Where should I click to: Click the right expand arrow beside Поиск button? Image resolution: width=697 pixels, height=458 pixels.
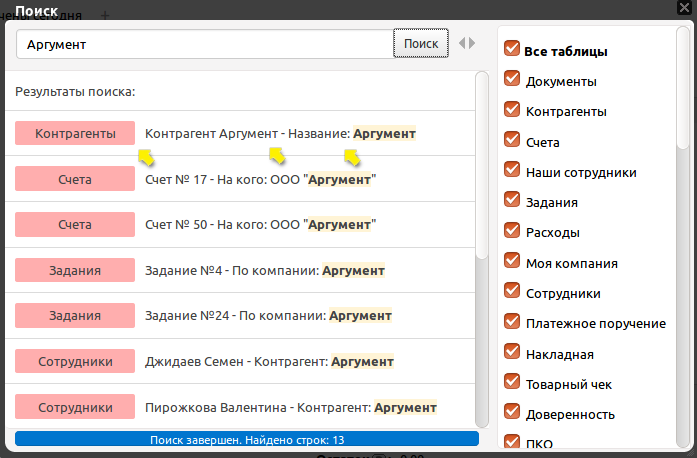(471, 44)
